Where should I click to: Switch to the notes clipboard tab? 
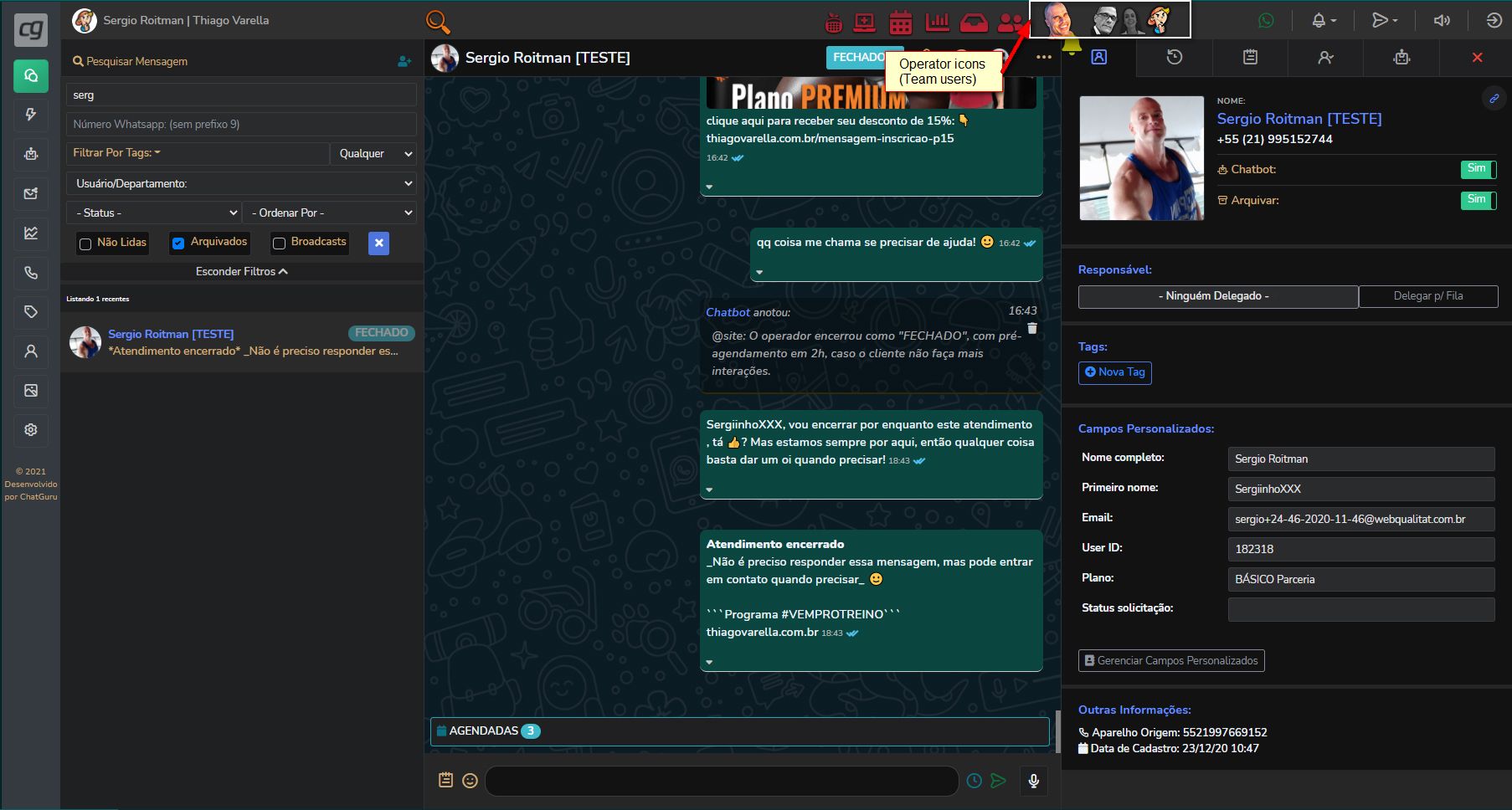point(1250,57)
